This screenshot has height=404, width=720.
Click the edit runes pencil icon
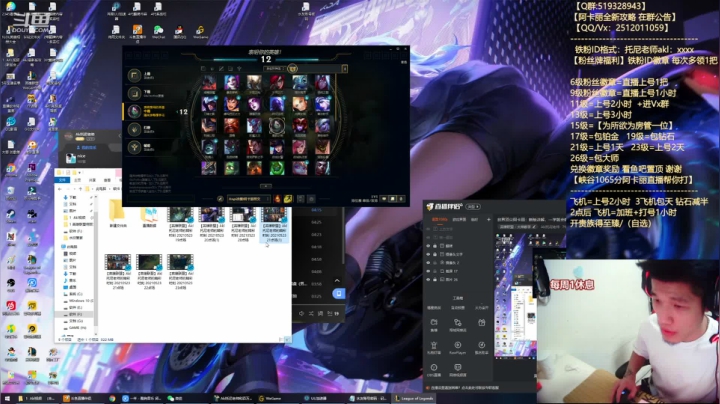tap(220, 199)
